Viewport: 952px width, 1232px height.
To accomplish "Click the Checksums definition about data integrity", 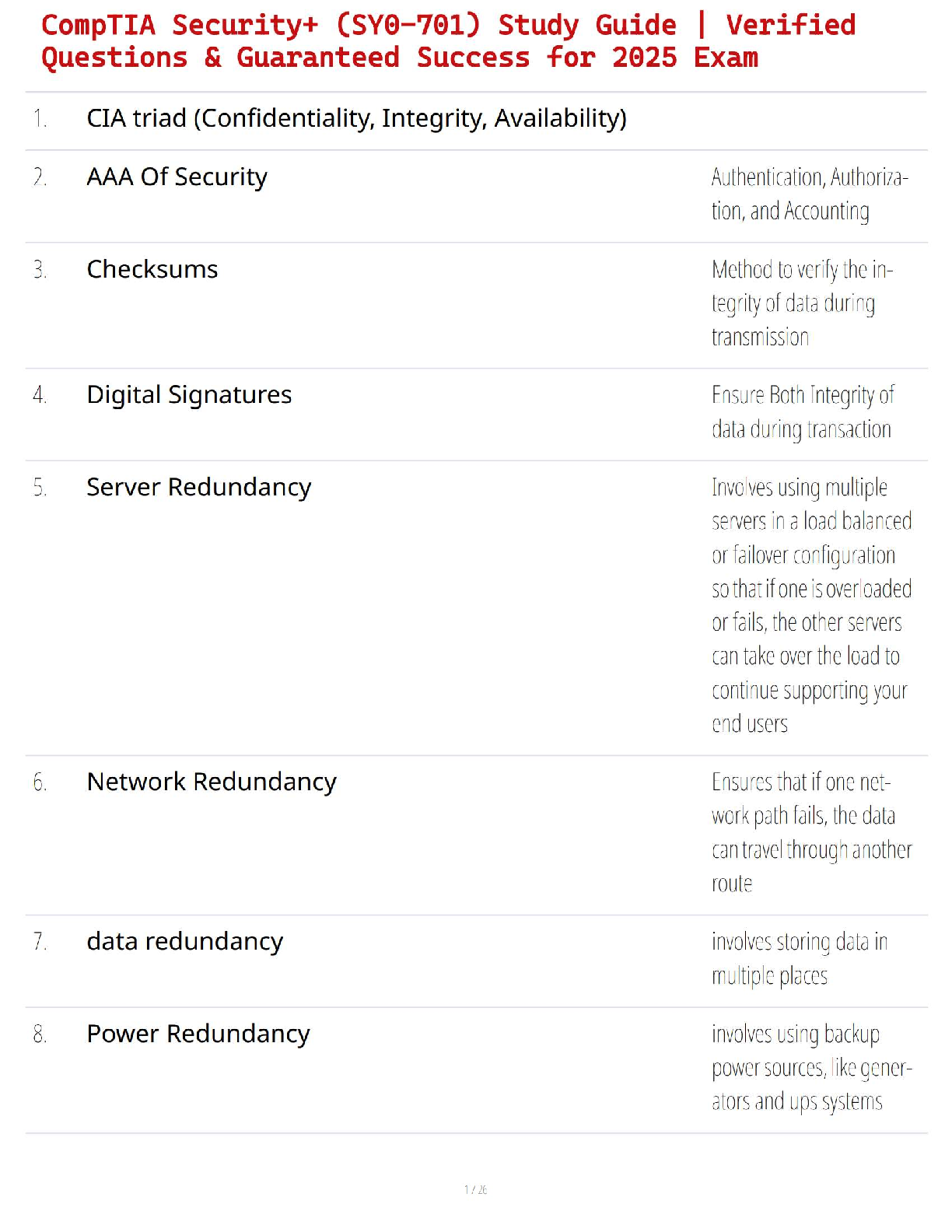I will tap(802, 303).
